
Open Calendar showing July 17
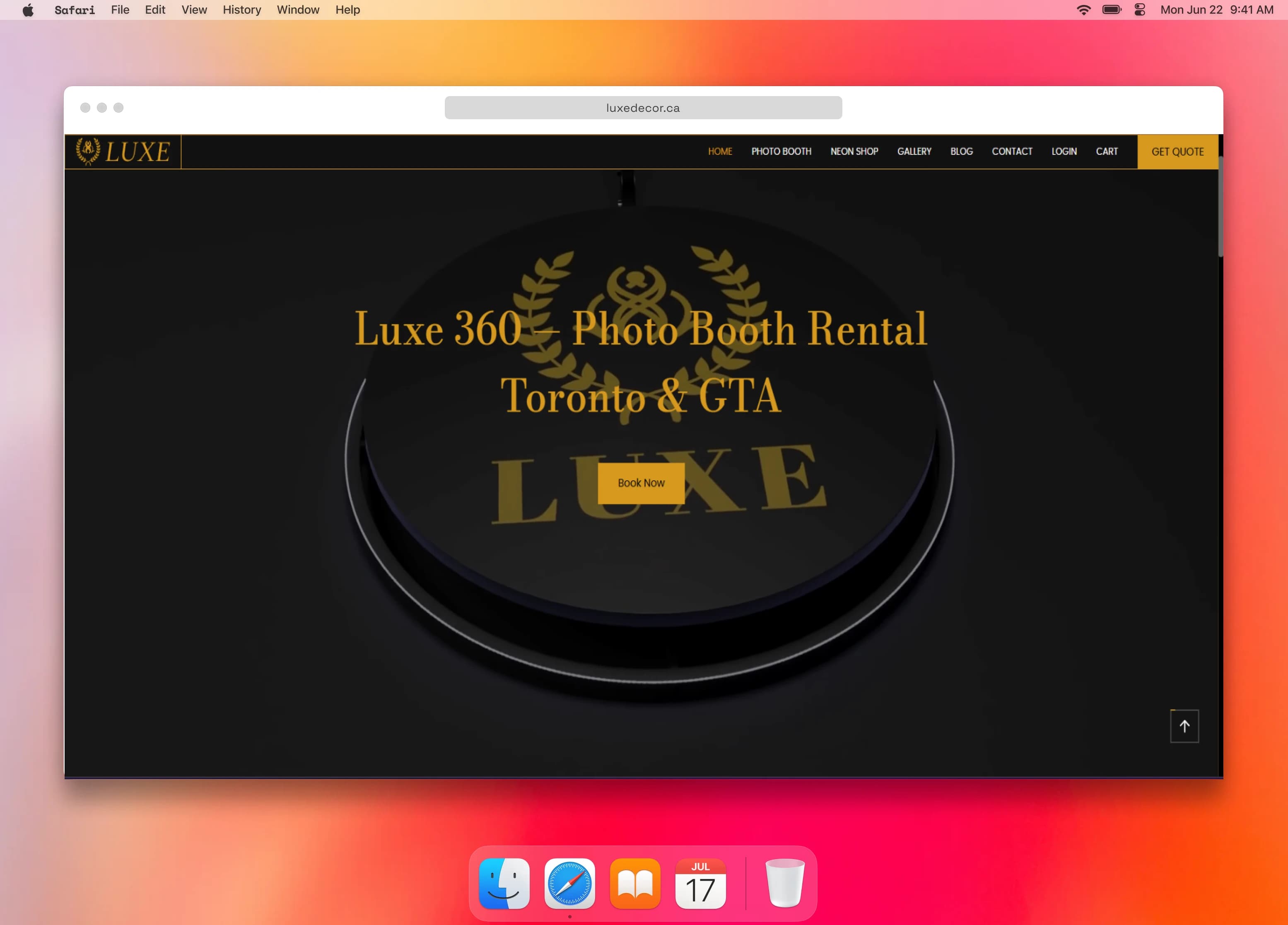(700, 884)
